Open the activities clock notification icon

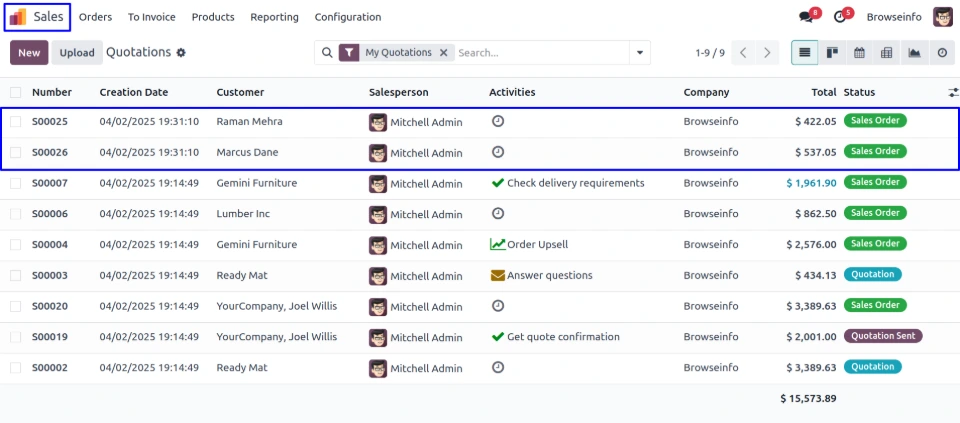(x=840, y=17)
